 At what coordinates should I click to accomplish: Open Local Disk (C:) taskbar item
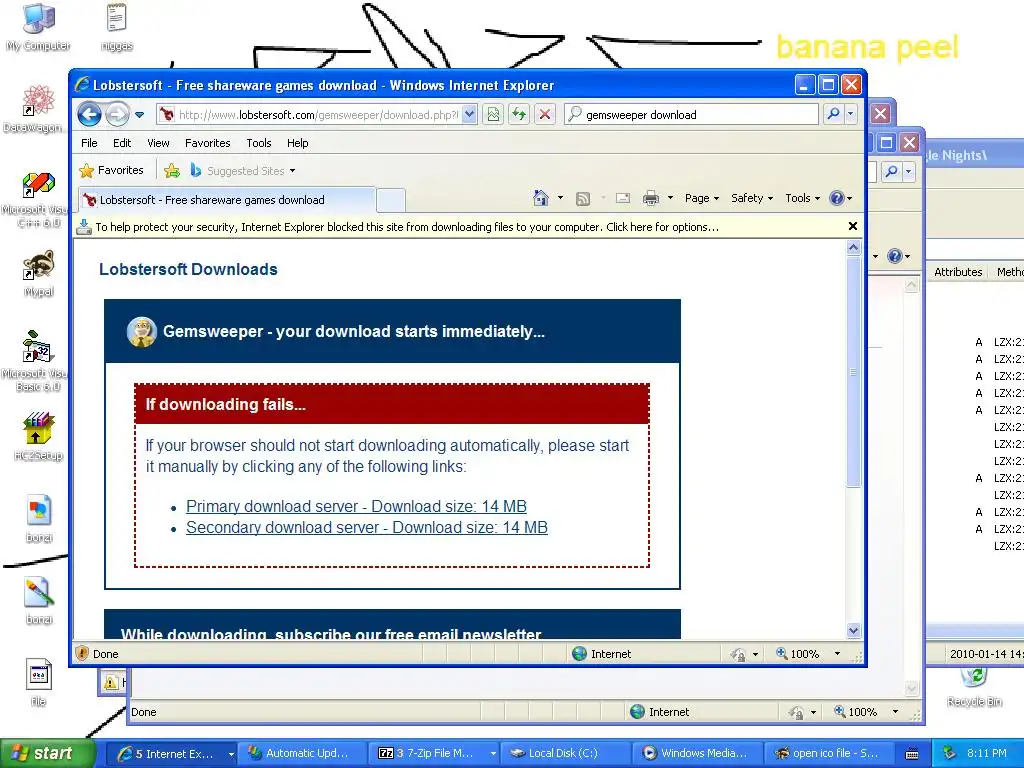coord(564,753)
